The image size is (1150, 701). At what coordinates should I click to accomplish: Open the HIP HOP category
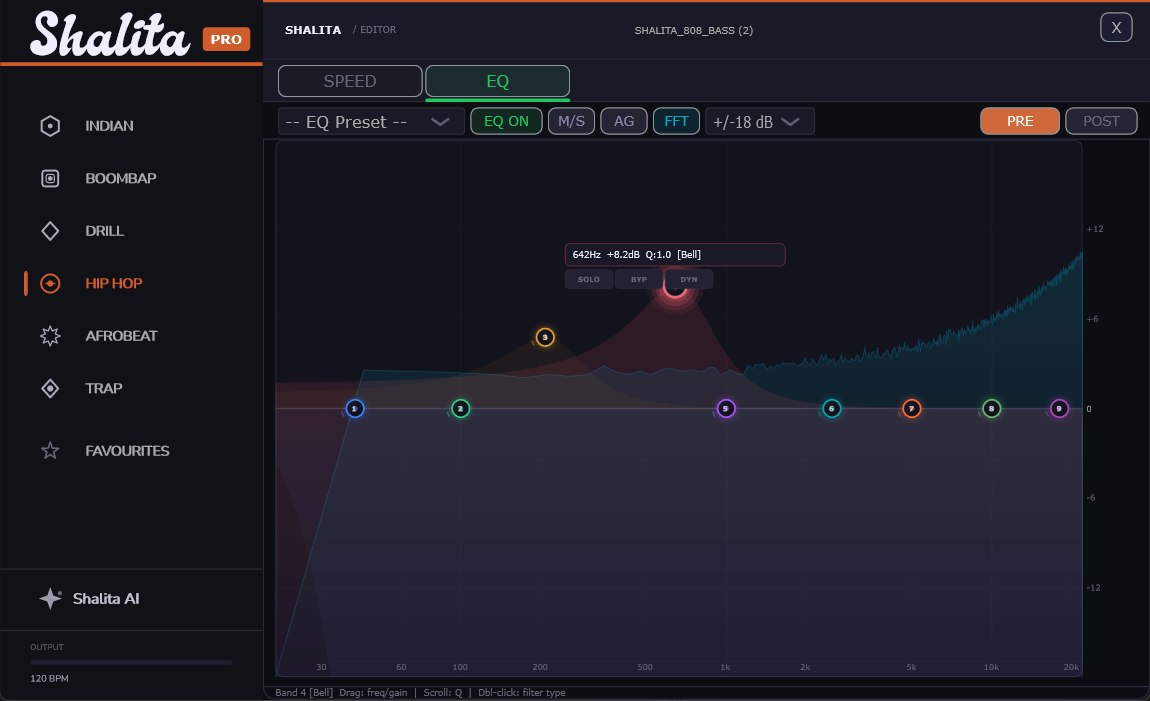pyautogui.click(x=114, y=283)
